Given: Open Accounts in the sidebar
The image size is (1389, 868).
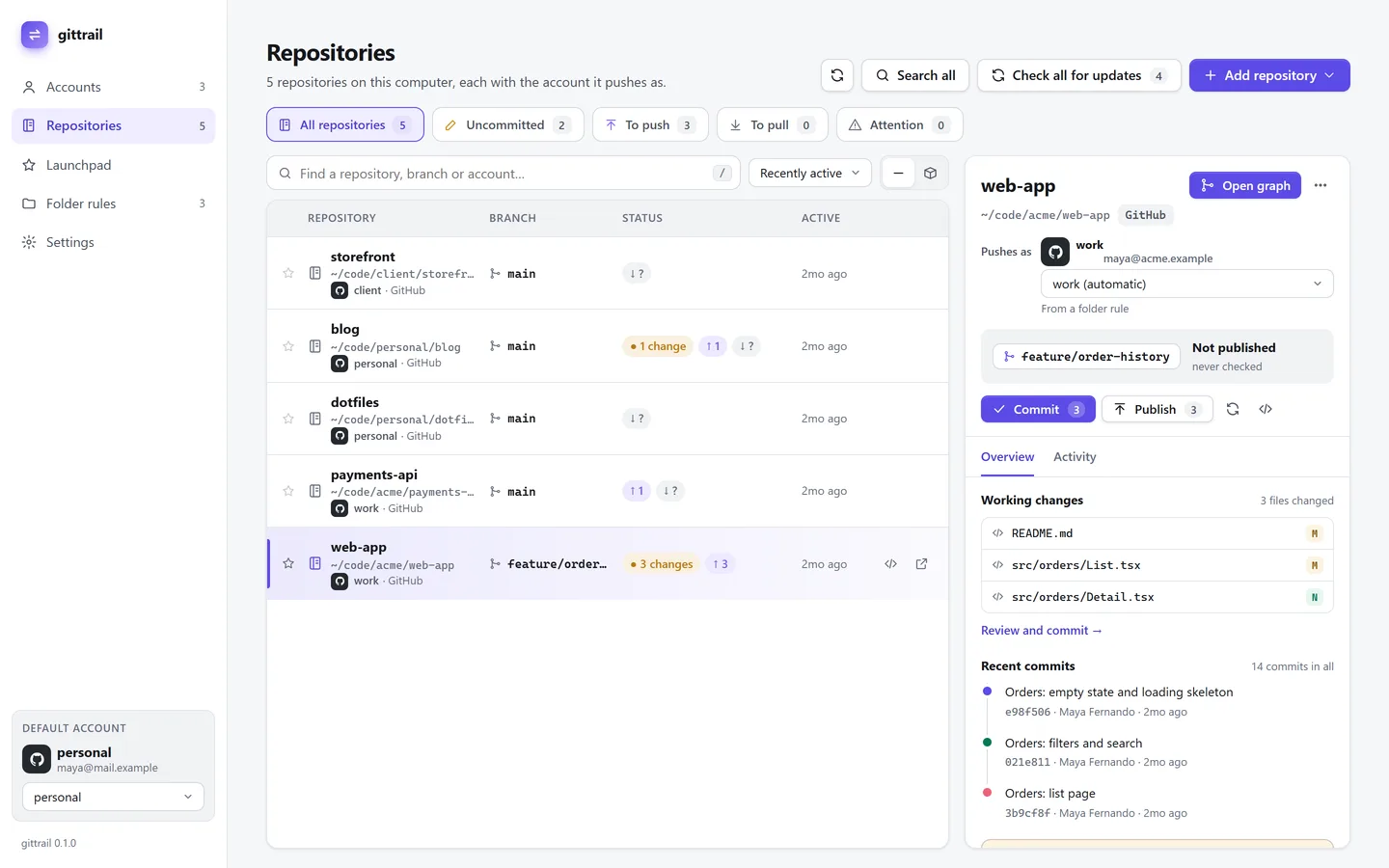Looking at the screenshot, I should pos(114,87).
